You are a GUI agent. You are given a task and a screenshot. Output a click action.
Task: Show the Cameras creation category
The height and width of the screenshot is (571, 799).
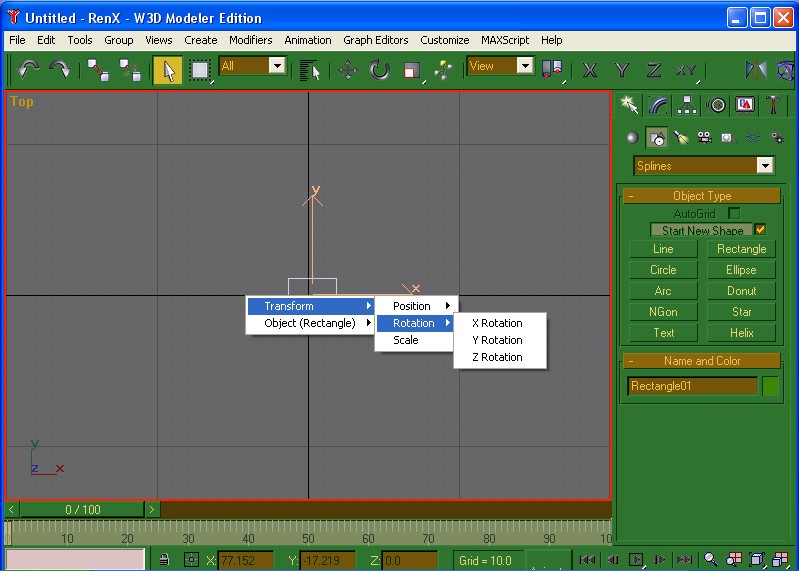tap(704, 138)
